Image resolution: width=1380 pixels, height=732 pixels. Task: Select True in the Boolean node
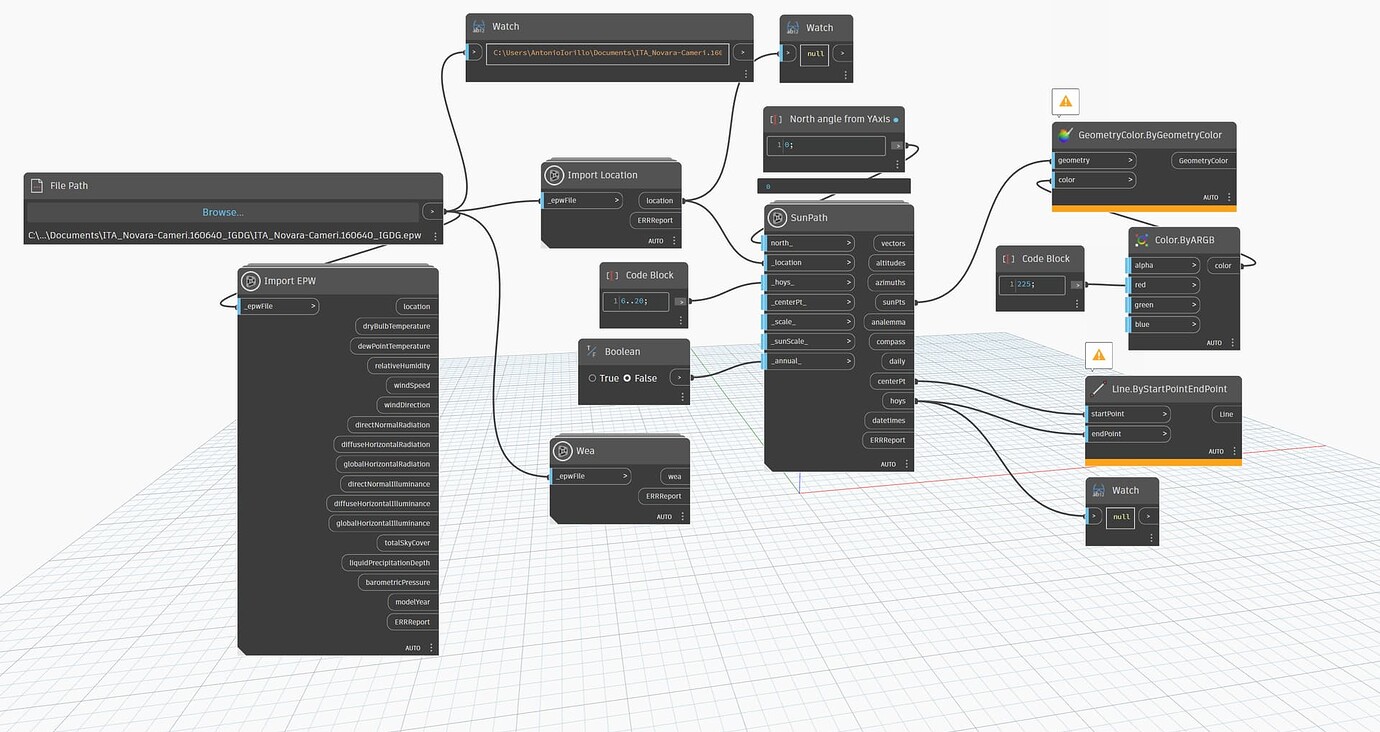(x=592, y=378)
